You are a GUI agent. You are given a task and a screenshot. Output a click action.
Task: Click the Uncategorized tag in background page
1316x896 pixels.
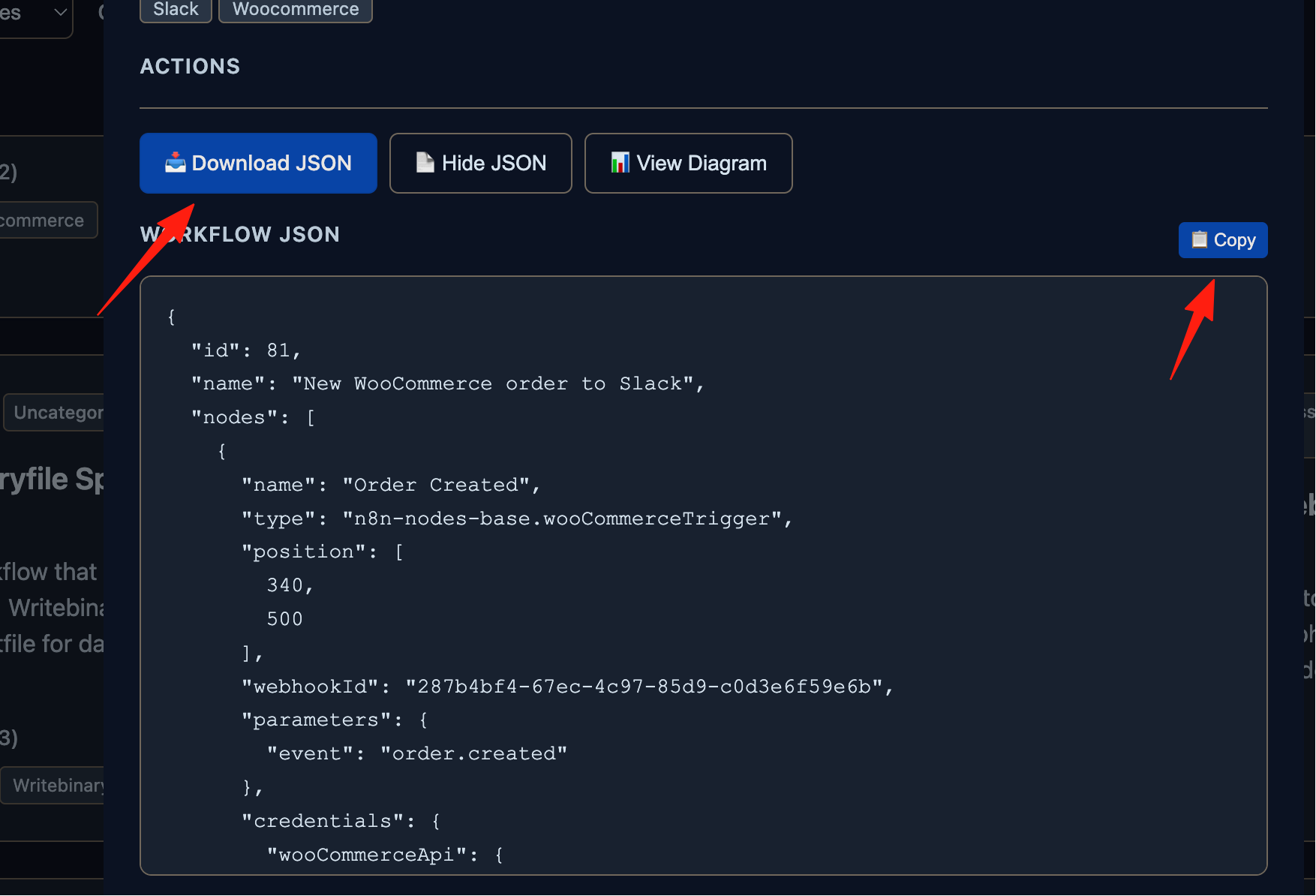[54, 412]
